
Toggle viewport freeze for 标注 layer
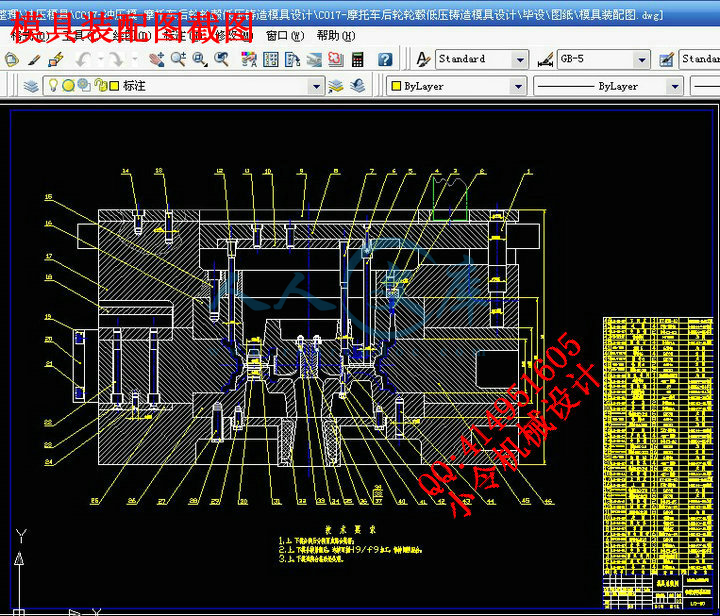coord(84,85)
